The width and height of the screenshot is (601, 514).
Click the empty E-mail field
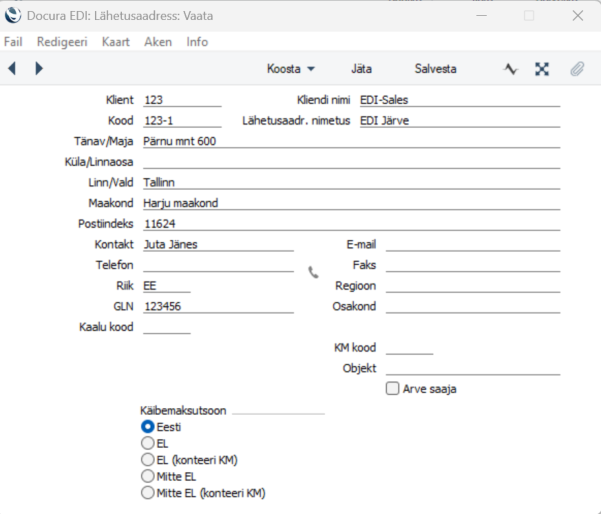(473, 245)
